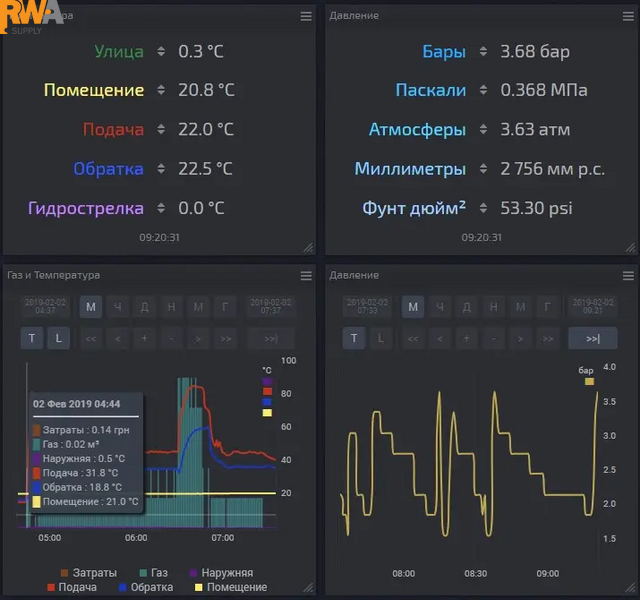Select the Г year interval in gas chart
The image size is (640, 600).
pos(225,307)
